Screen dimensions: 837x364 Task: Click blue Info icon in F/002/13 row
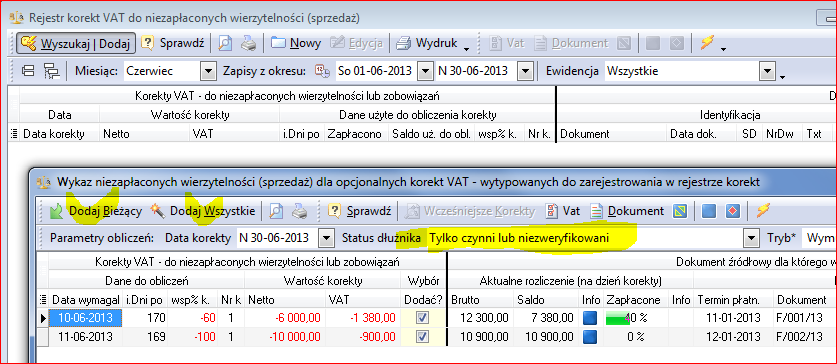click(x=590, y=337)
